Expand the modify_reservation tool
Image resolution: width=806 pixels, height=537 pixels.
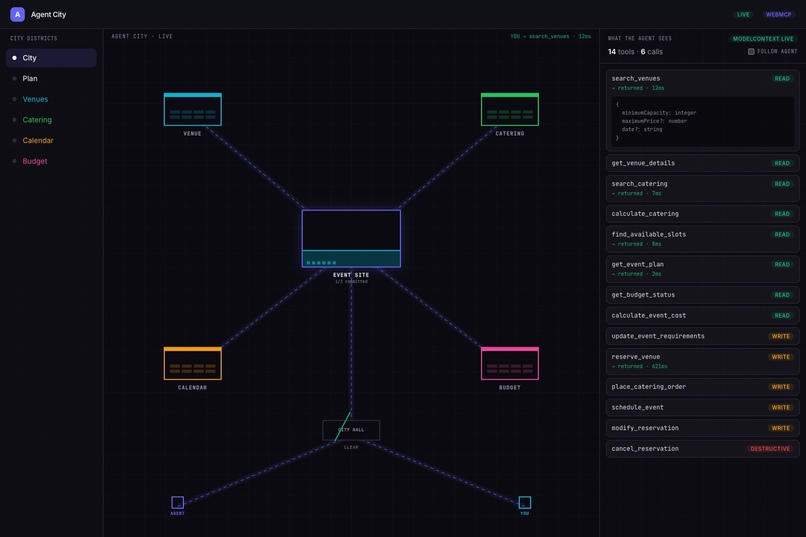702,428
